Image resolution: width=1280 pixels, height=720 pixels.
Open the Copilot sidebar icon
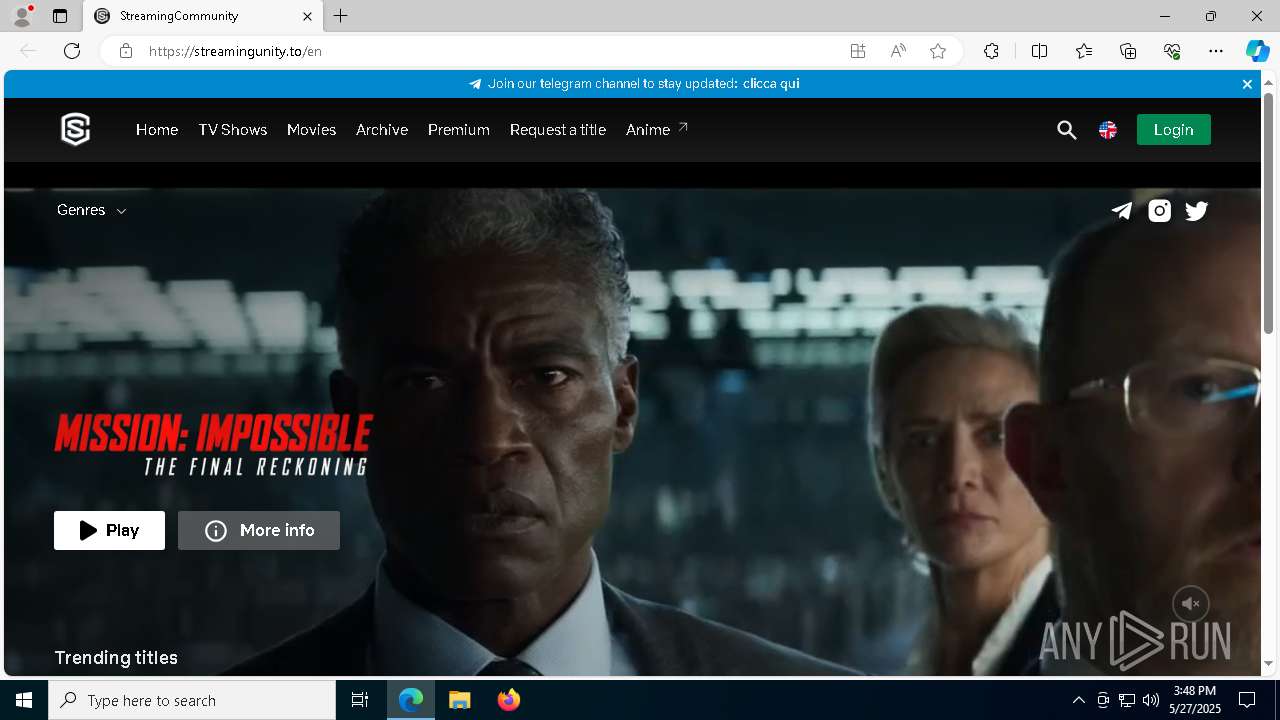(x=1257, y=51)
